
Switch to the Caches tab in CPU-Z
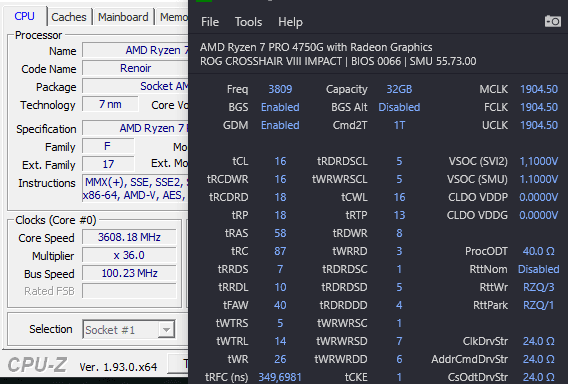click(69, 17)
